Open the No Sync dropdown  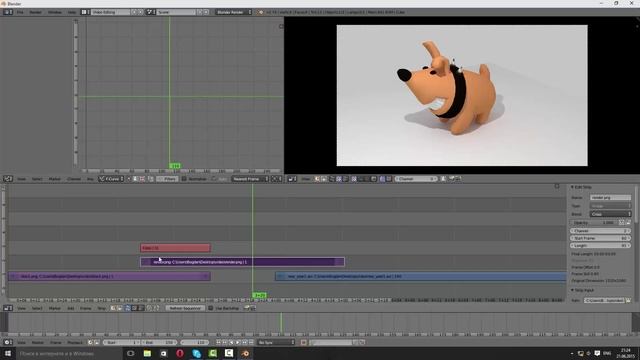pos(276,342)
